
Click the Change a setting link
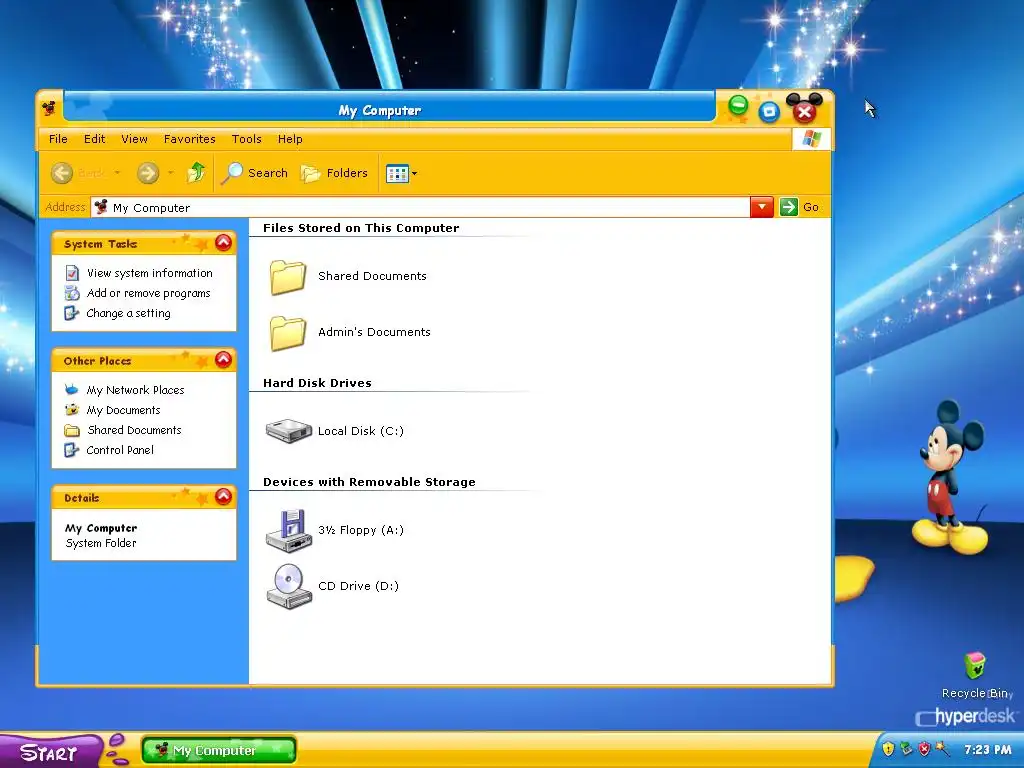128,313
